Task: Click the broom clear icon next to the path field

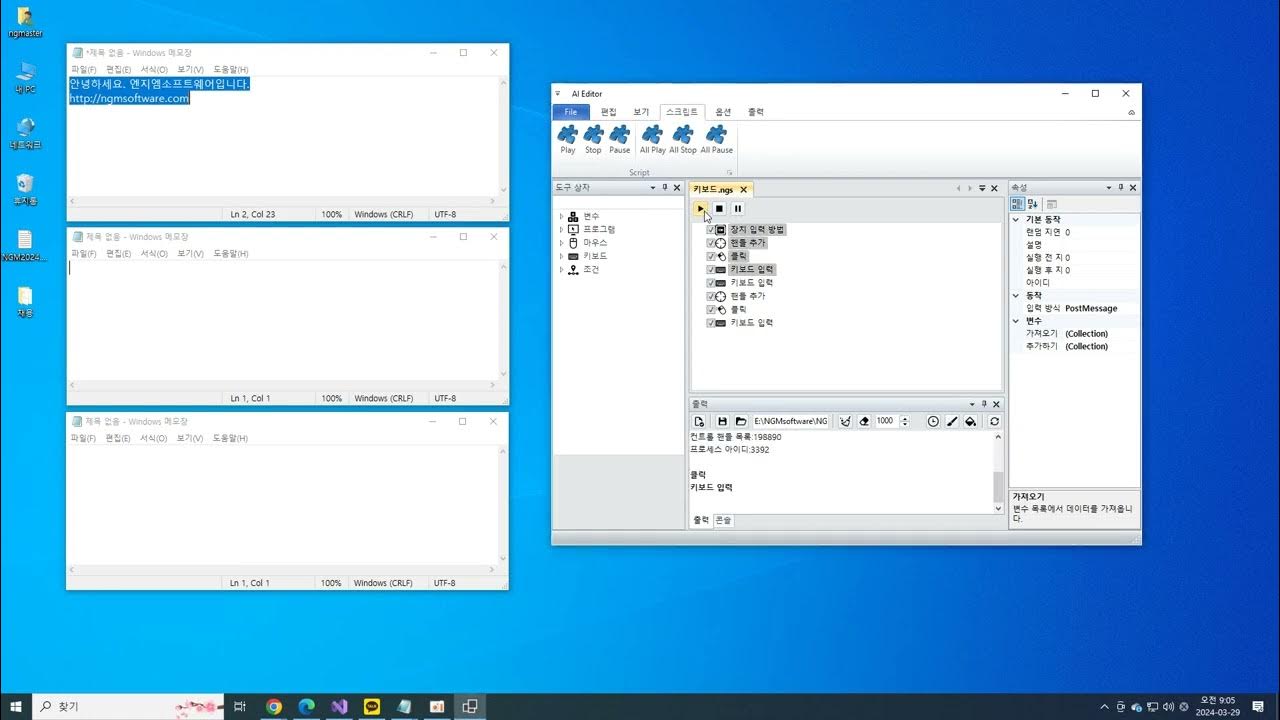Action: pos(845,421)
